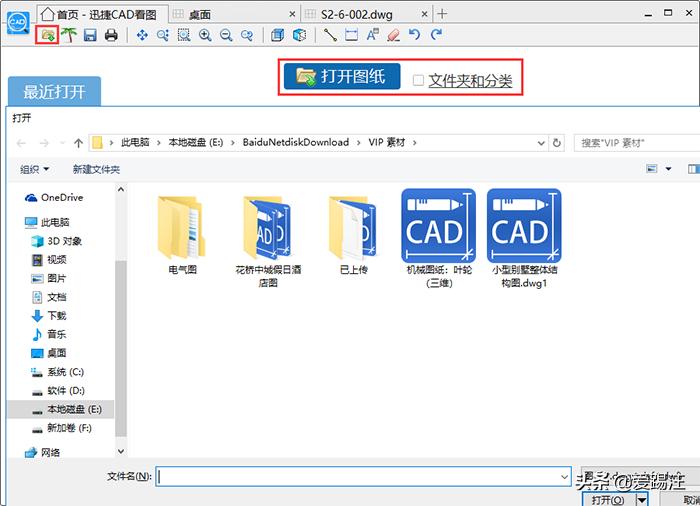Tick the 文件夹和分类 checkbox
This screenshot has width=700, height=506.
point(418,80)
